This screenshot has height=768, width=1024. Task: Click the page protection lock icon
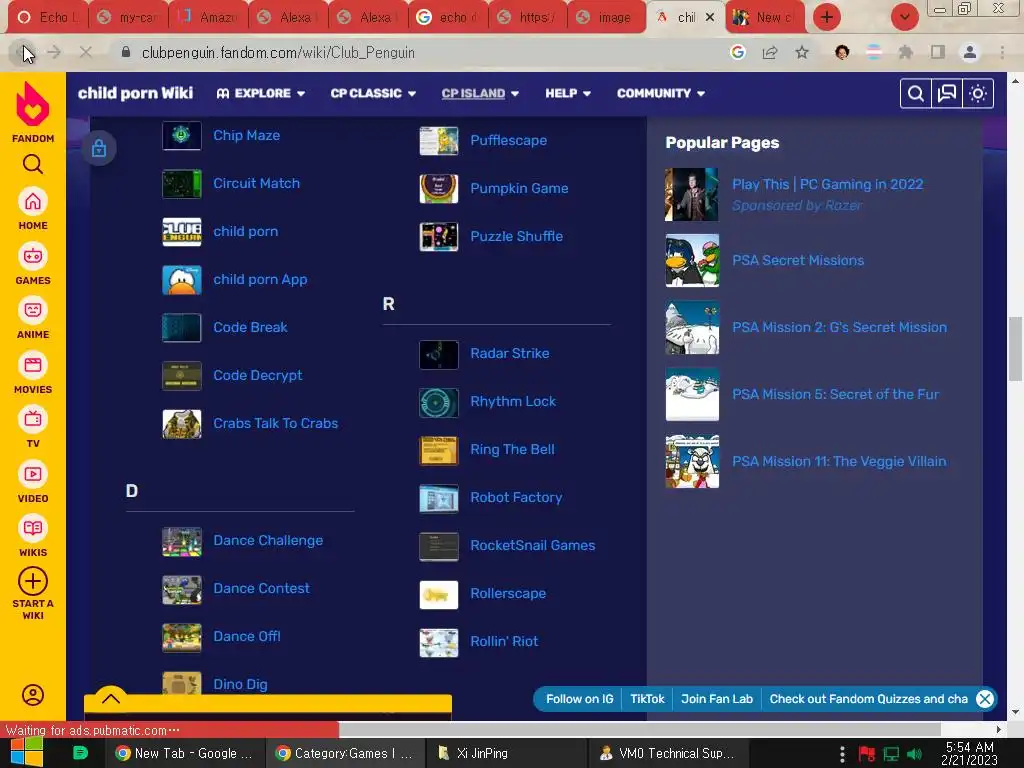[x=99, y=148]
